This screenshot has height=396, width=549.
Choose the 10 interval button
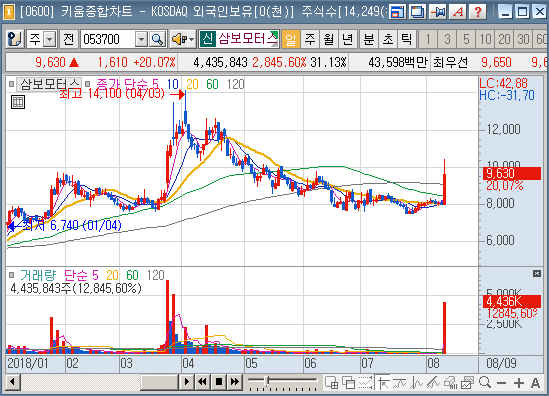[x=485, y=39]
